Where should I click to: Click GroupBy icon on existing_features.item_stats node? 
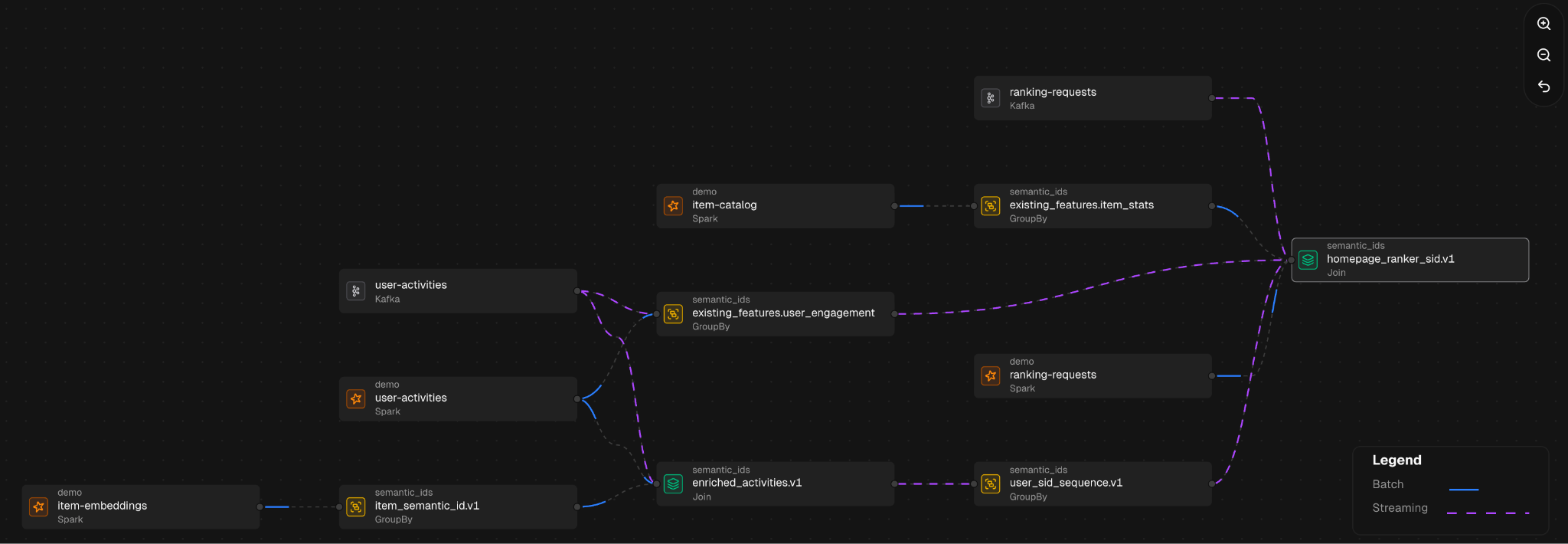pyautogui.click(x=991, y=205)
